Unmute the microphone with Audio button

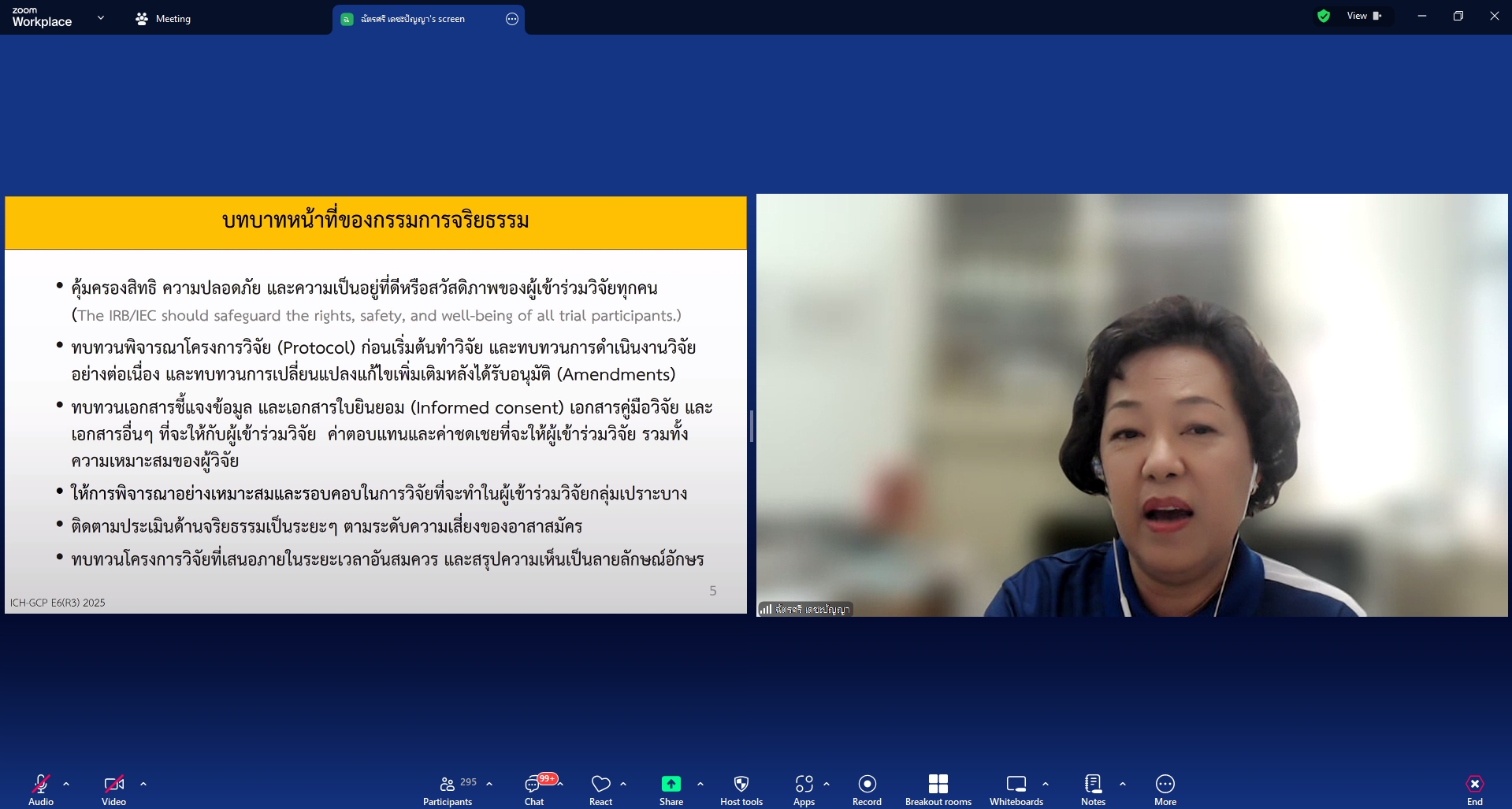click(x=41, y=789)
